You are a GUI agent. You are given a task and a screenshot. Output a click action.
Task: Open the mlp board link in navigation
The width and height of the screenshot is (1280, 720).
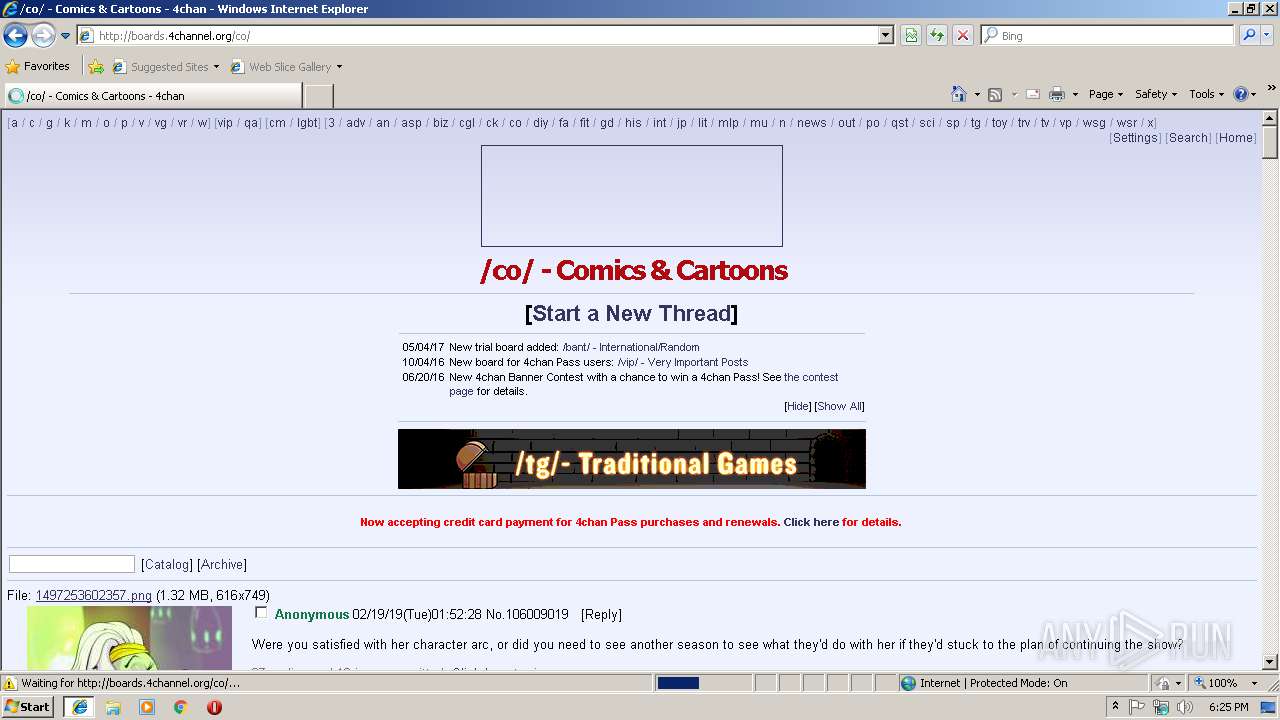tap(728, 123)
